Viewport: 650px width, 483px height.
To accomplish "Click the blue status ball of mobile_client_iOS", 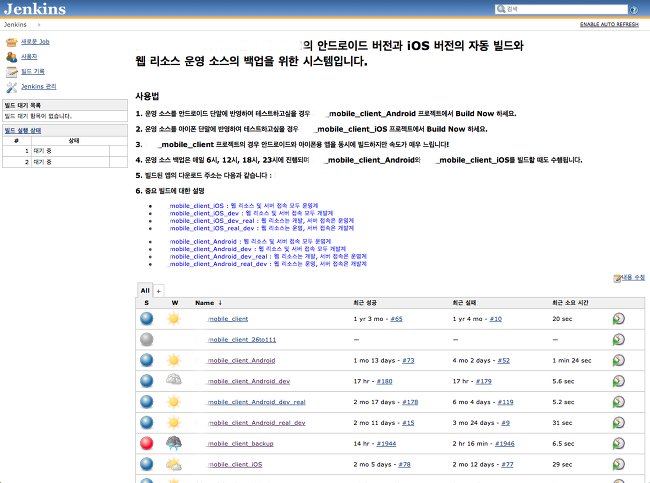I will pyautogui.click(x=146, y=464).
